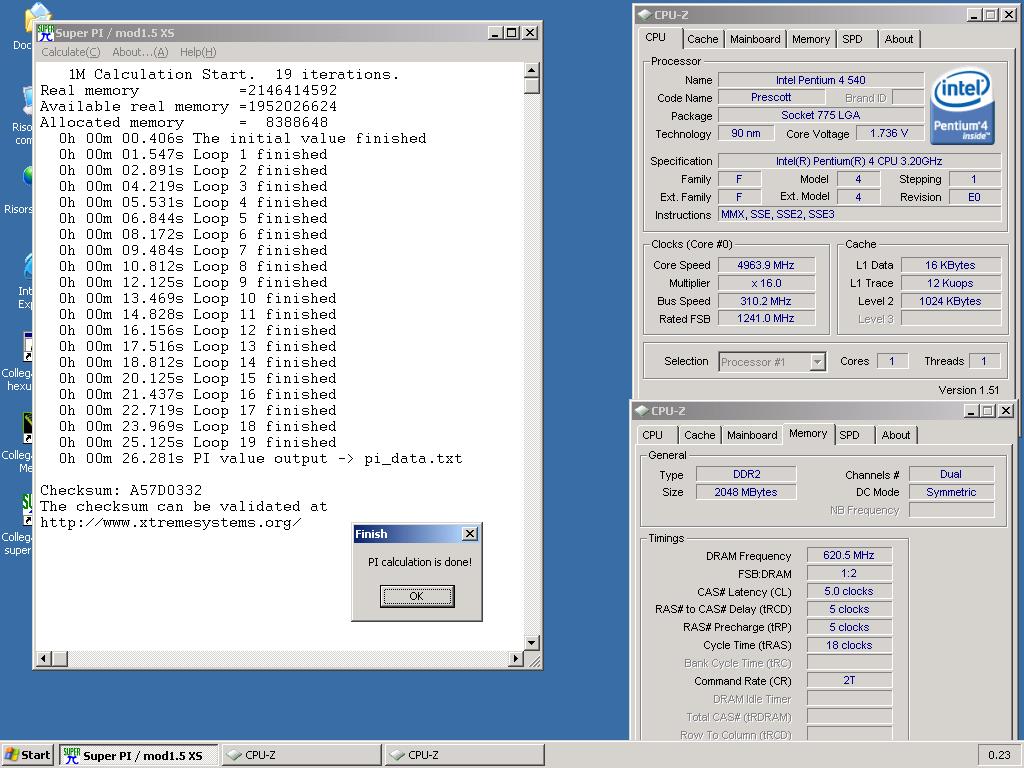Click the Checksum: A57D0332 line
The width and height of the screenshot is (1024, 768).
121,490
